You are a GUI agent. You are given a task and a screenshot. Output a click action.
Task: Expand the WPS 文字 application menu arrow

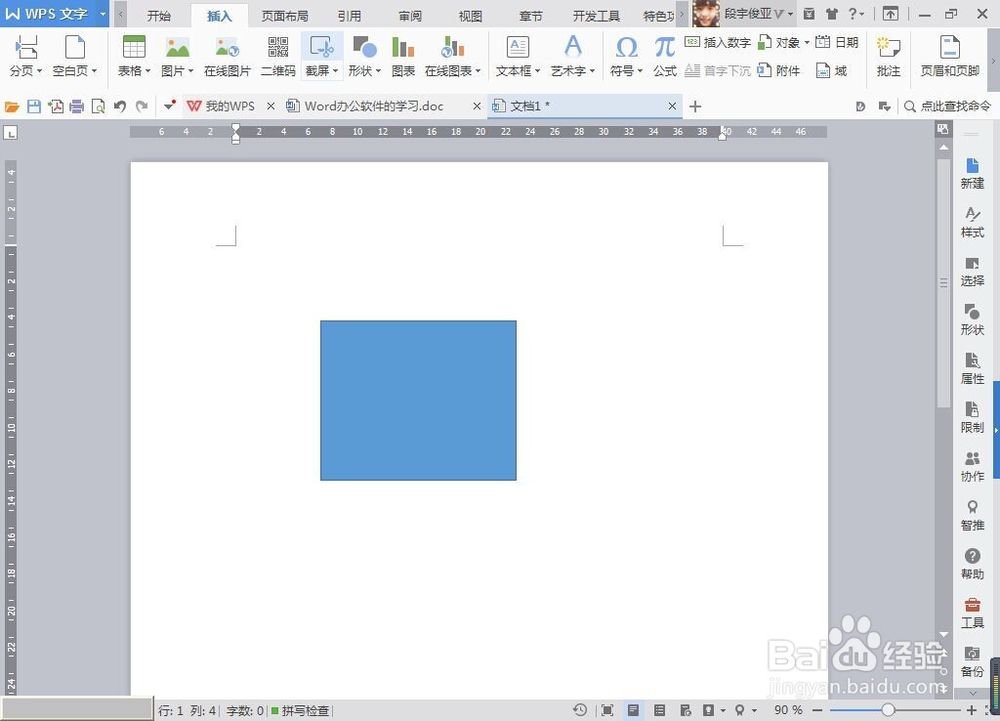(103, 13)
